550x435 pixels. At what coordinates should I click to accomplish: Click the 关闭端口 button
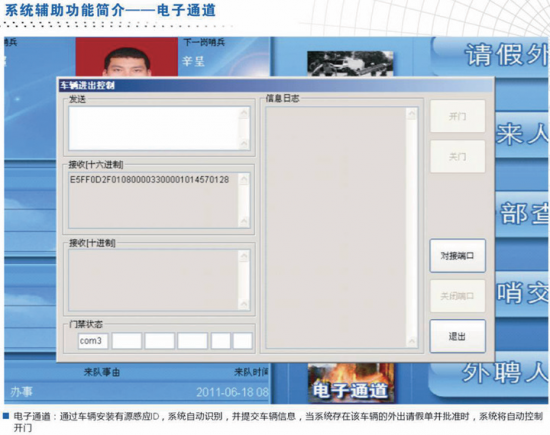(458, 296)
